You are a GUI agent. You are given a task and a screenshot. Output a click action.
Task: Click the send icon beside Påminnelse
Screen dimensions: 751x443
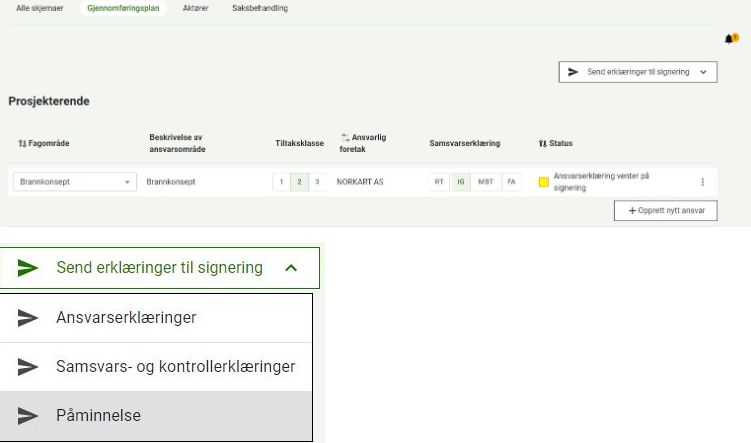[28, 416]
